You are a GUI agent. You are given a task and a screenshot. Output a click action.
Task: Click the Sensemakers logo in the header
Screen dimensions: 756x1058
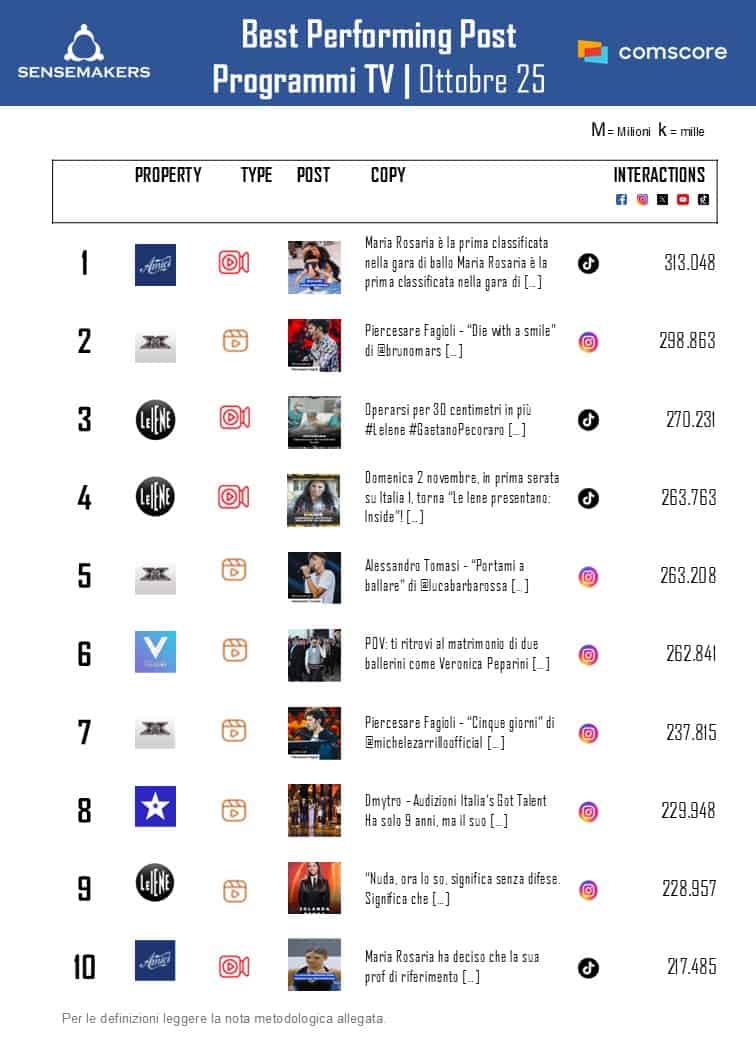pyautogui.click(x=84, y=52)
